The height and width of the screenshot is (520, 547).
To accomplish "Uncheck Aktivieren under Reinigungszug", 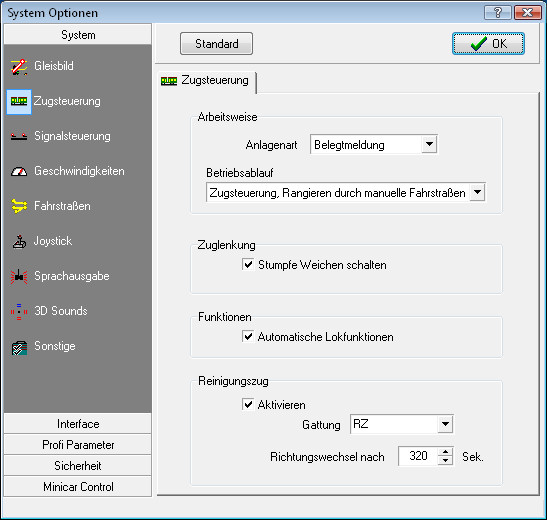I will pos(248,405).
